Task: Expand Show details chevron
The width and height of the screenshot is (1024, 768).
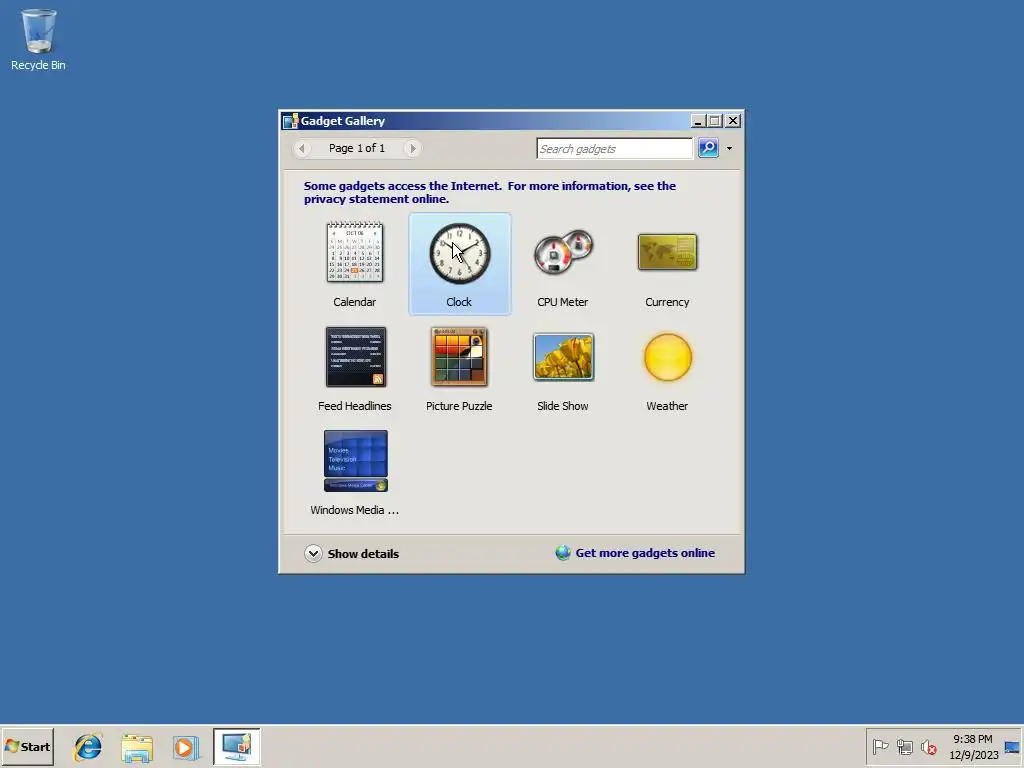Action: 313,553
